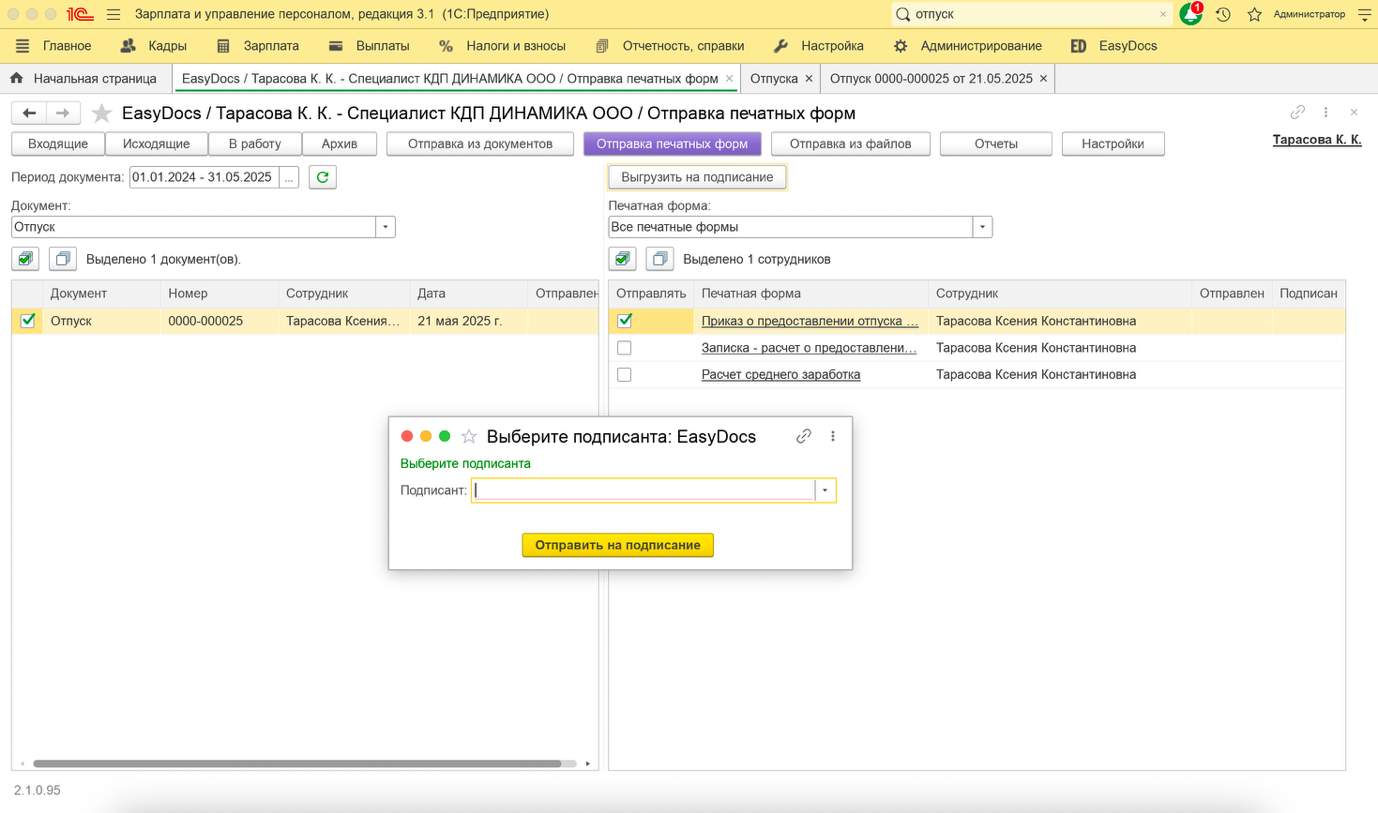Image resolution: width=1378 pixels, height=813 pixels.
Task: Click check-all icon above documents list
Action: 25,259
